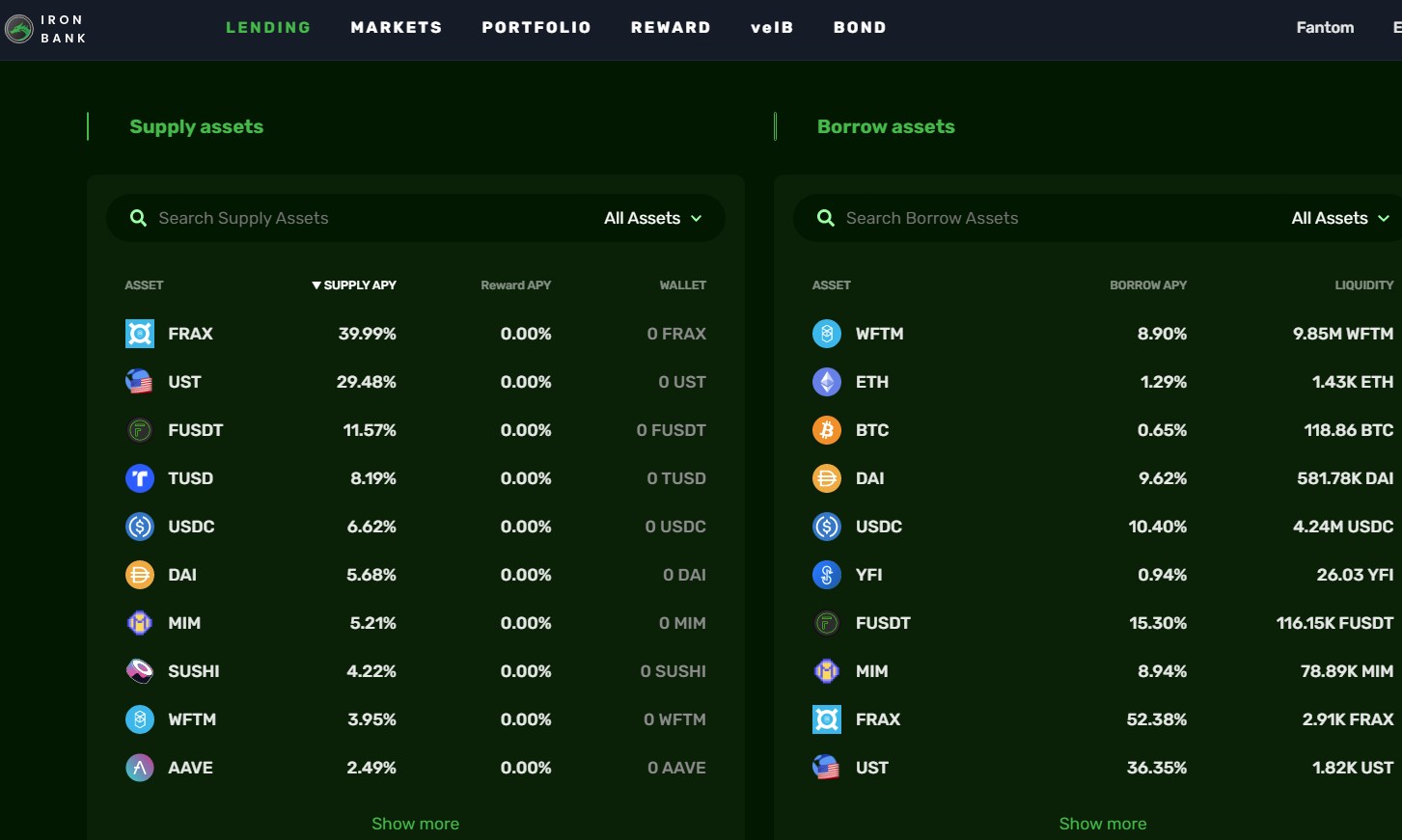The height and width of the screenshot is (840, 1402).
Task: Click the magnifier icon in Supply search
Action: pos(138,218)
